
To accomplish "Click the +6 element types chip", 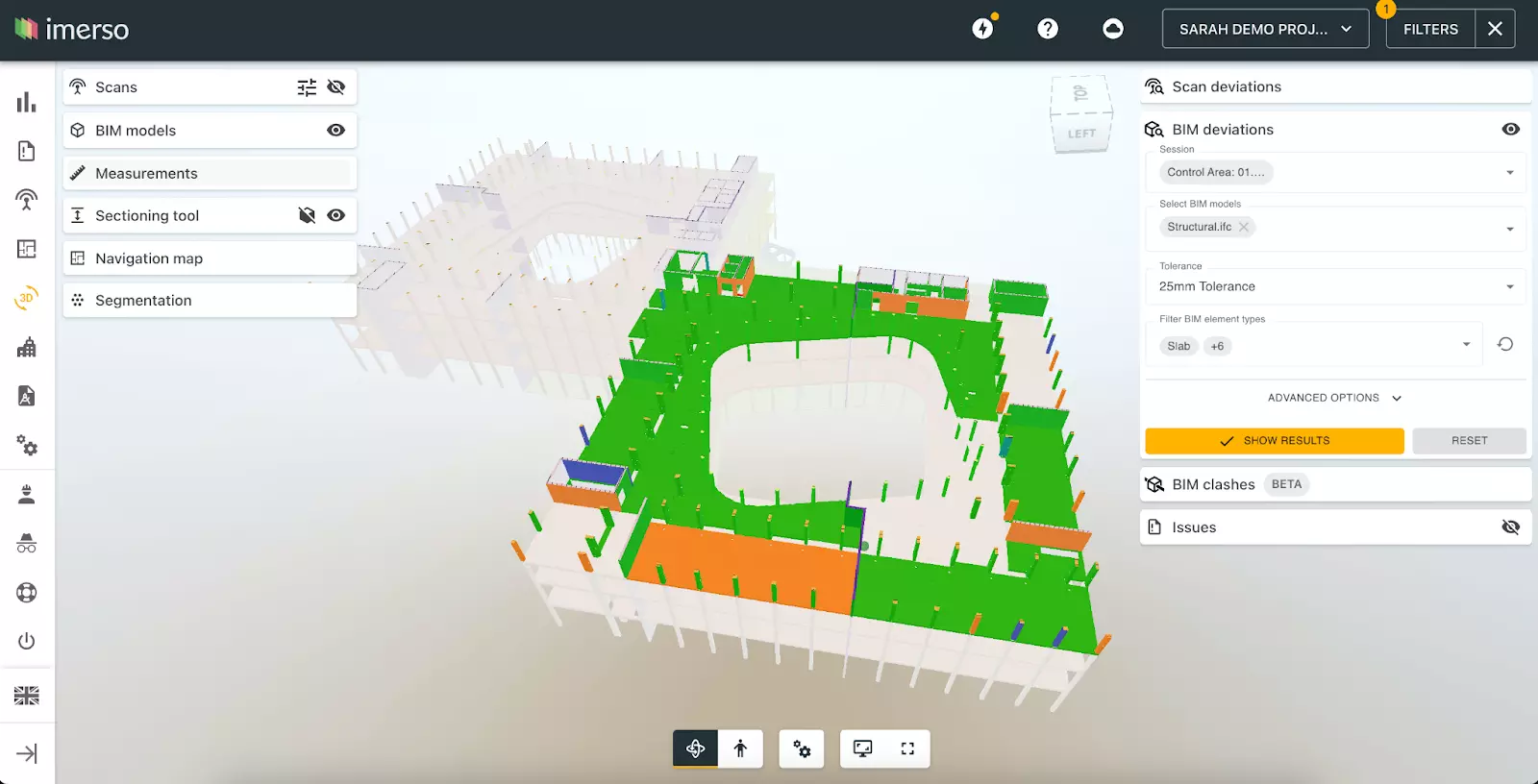I will tap(1218, 346).
